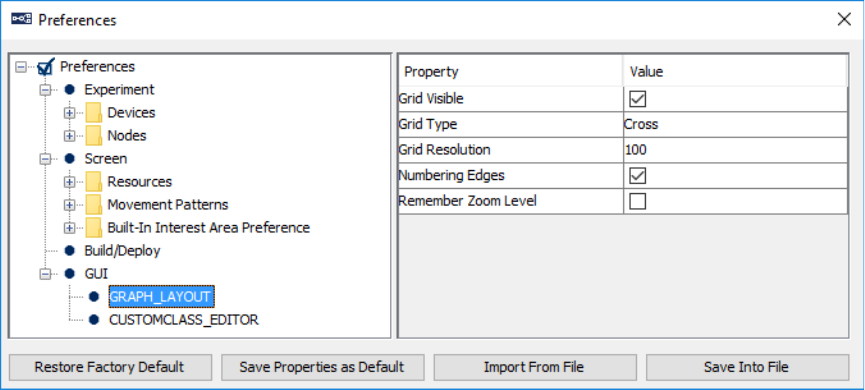
Task: Uncheck the Grid Visible checkbox
Action: [x=638, y=99]
